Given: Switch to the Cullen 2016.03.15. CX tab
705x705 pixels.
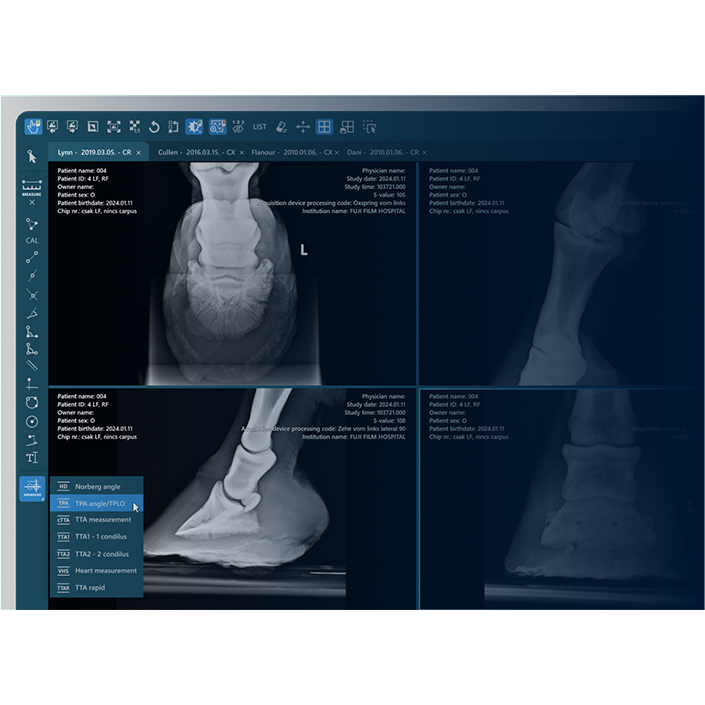Looking at the screenshot, I should coord(194,153).
